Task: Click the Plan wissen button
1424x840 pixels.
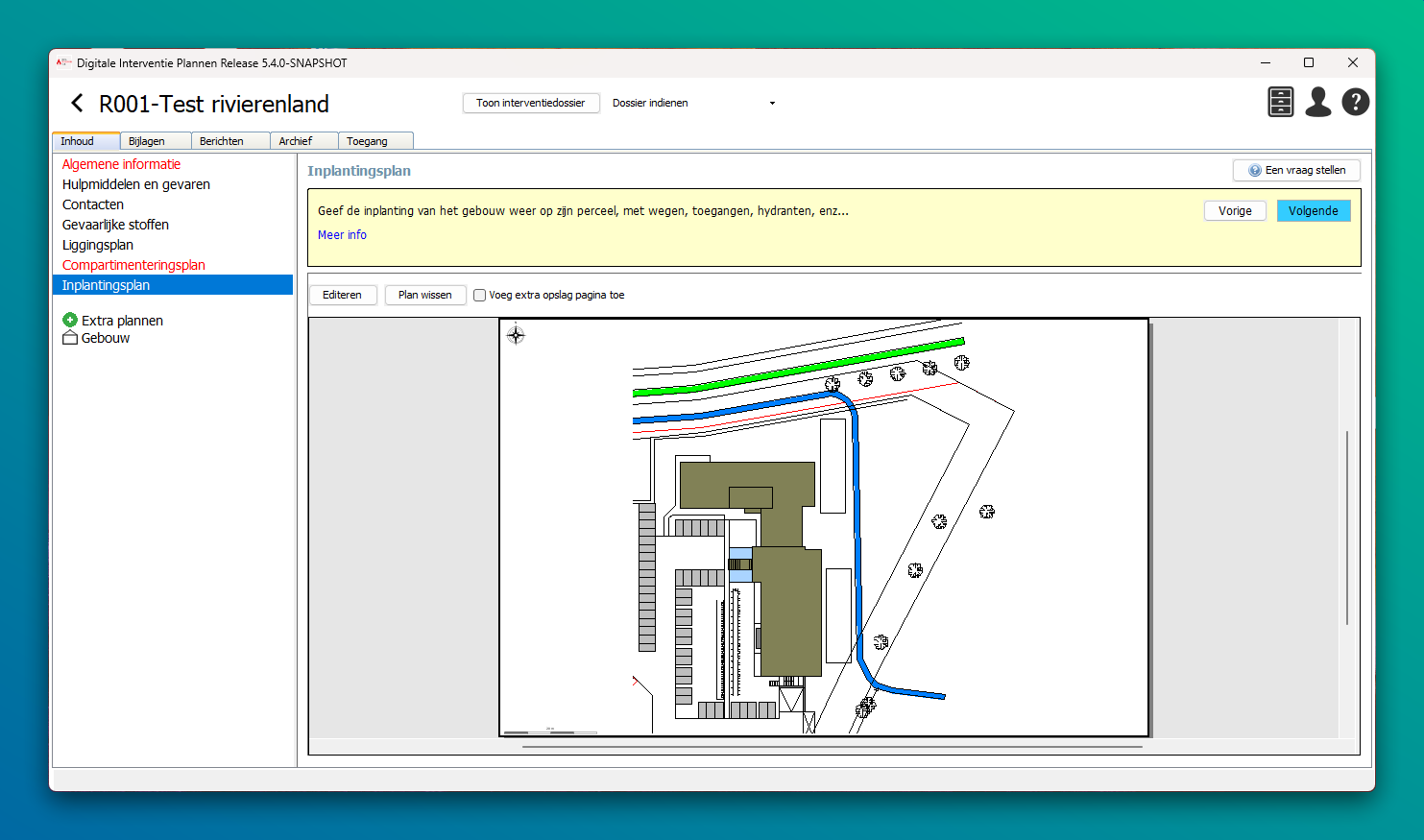Action: point(425,295)
